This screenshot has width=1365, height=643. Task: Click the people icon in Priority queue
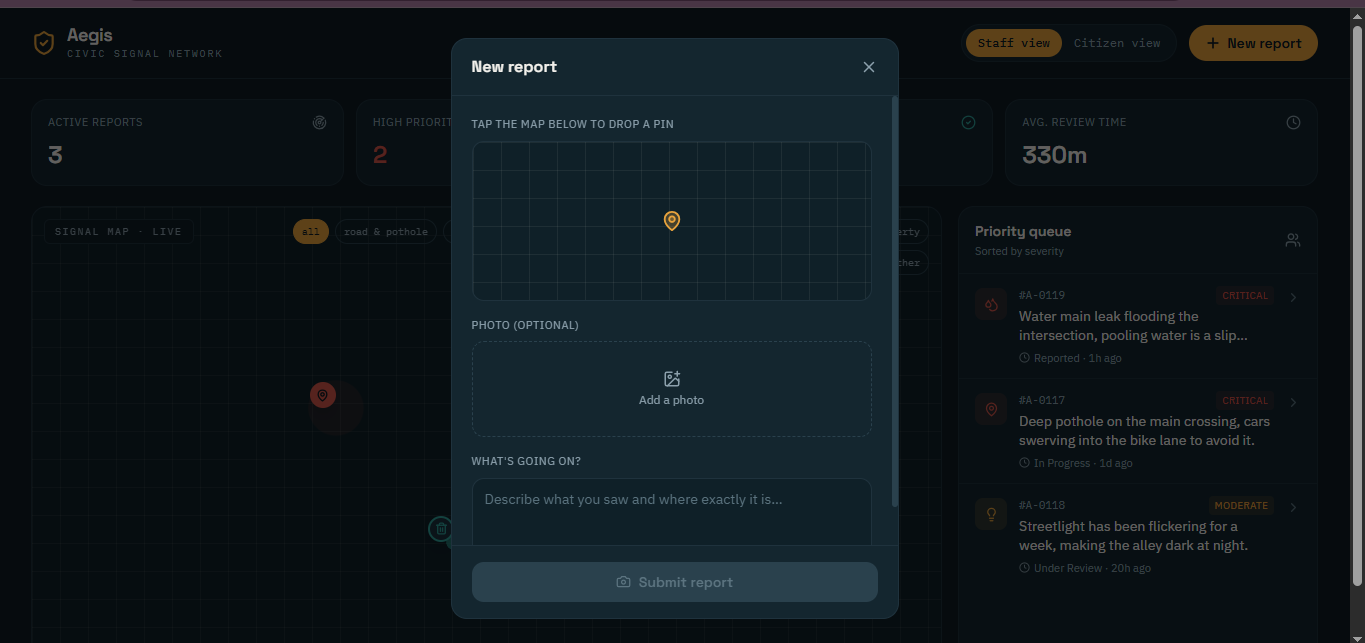pyautogui.click(x=1292, y=240)
